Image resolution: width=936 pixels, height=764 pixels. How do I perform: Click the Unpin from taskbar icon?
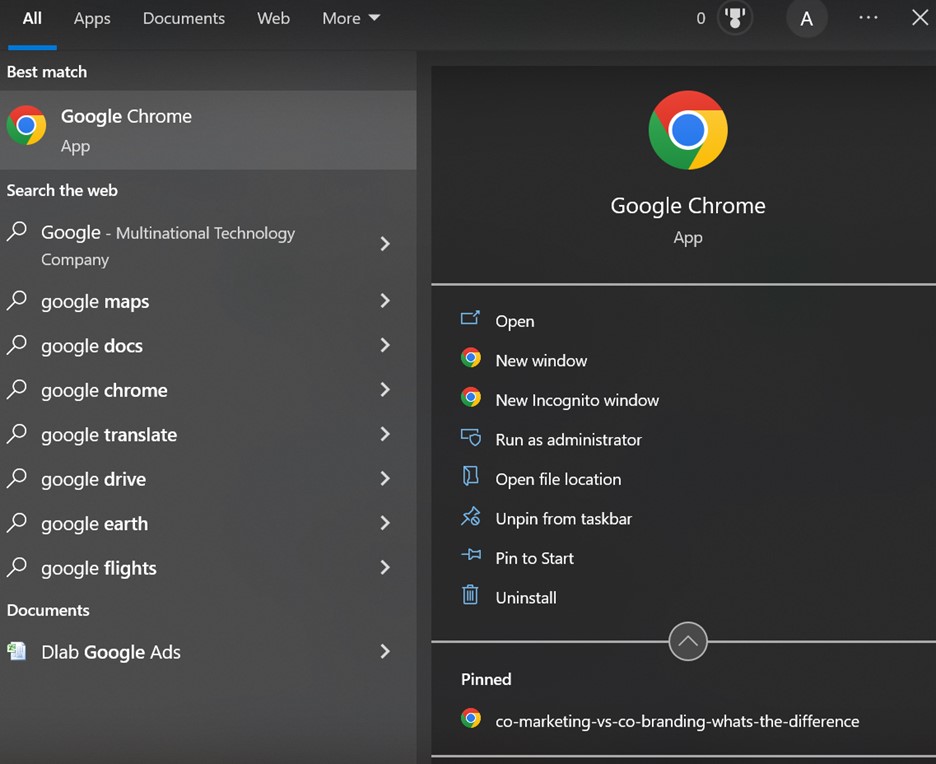[470, 517]
